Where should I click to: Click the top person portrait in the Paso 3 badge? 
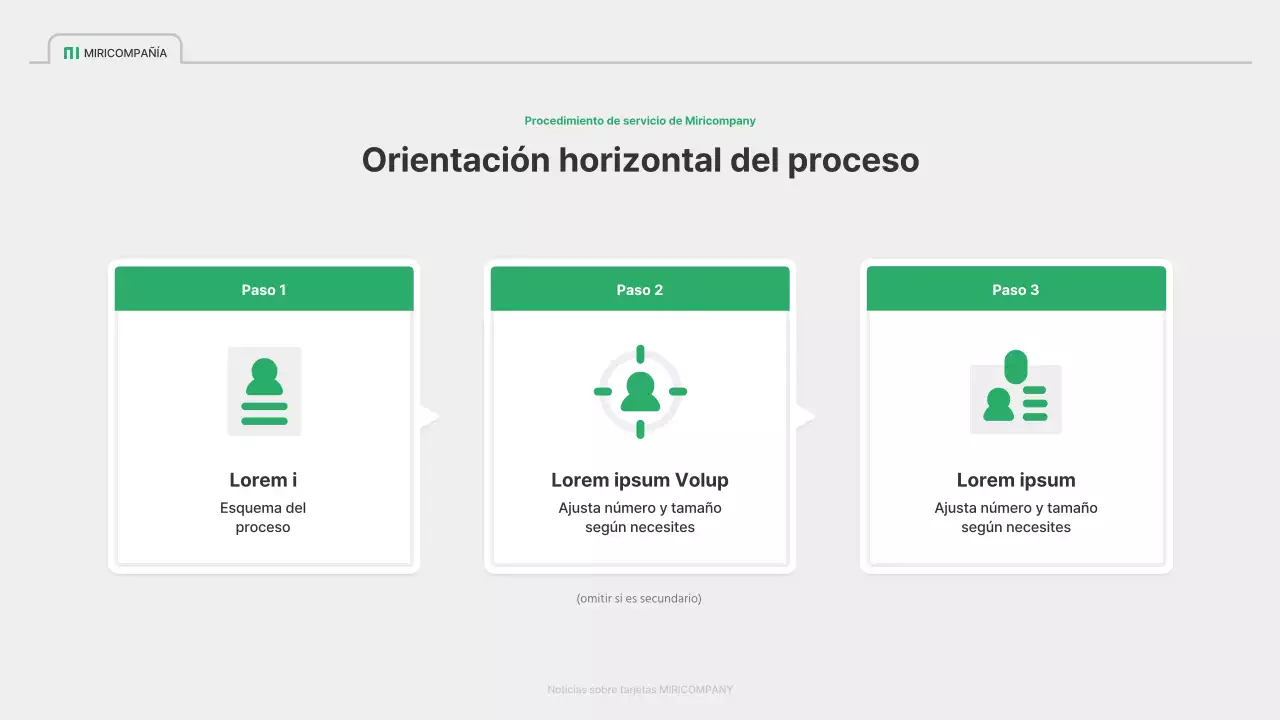[1018, 365]
